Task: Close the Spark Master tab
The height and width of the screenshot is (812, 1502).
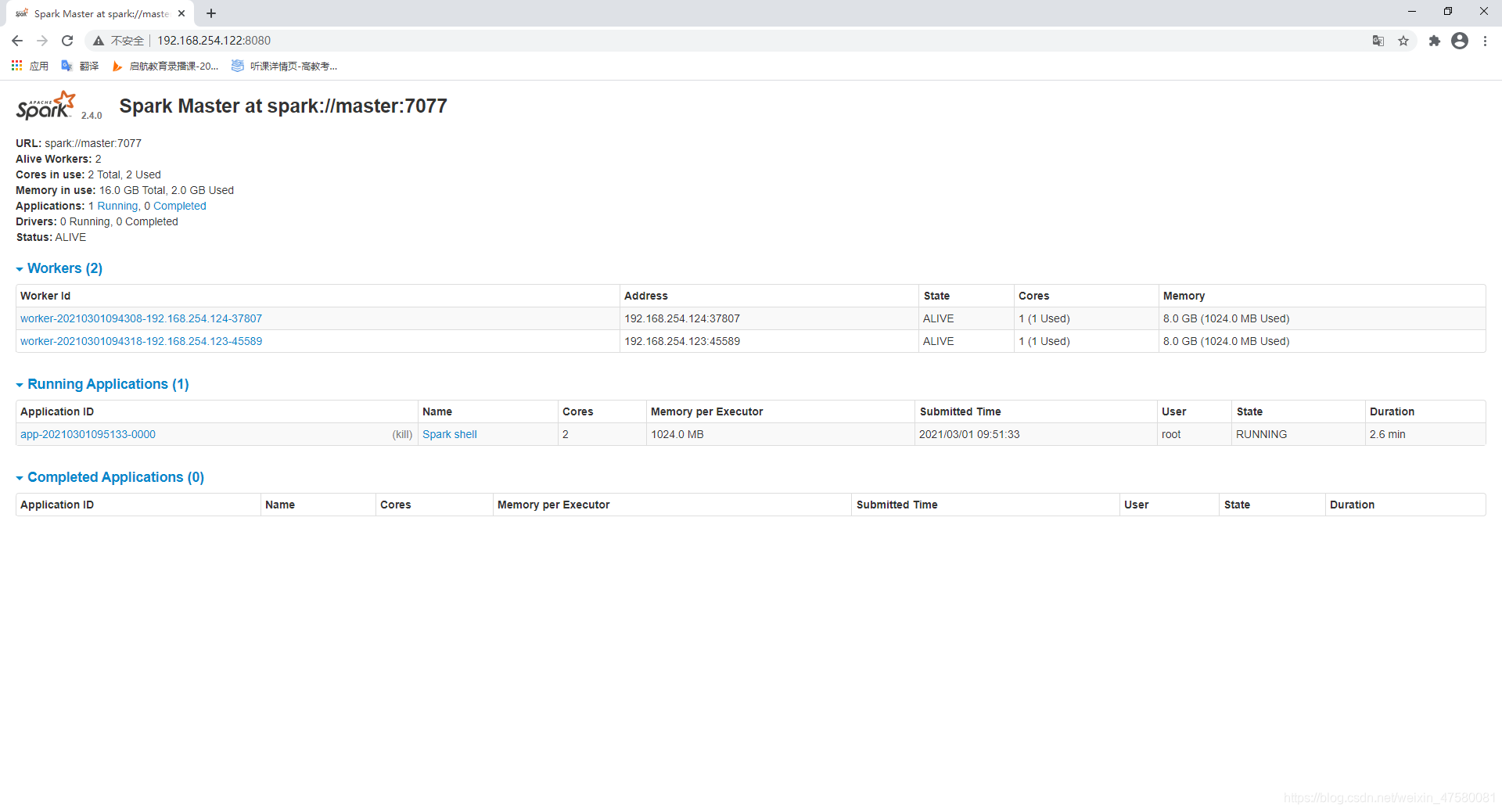Action: [181, 13]
